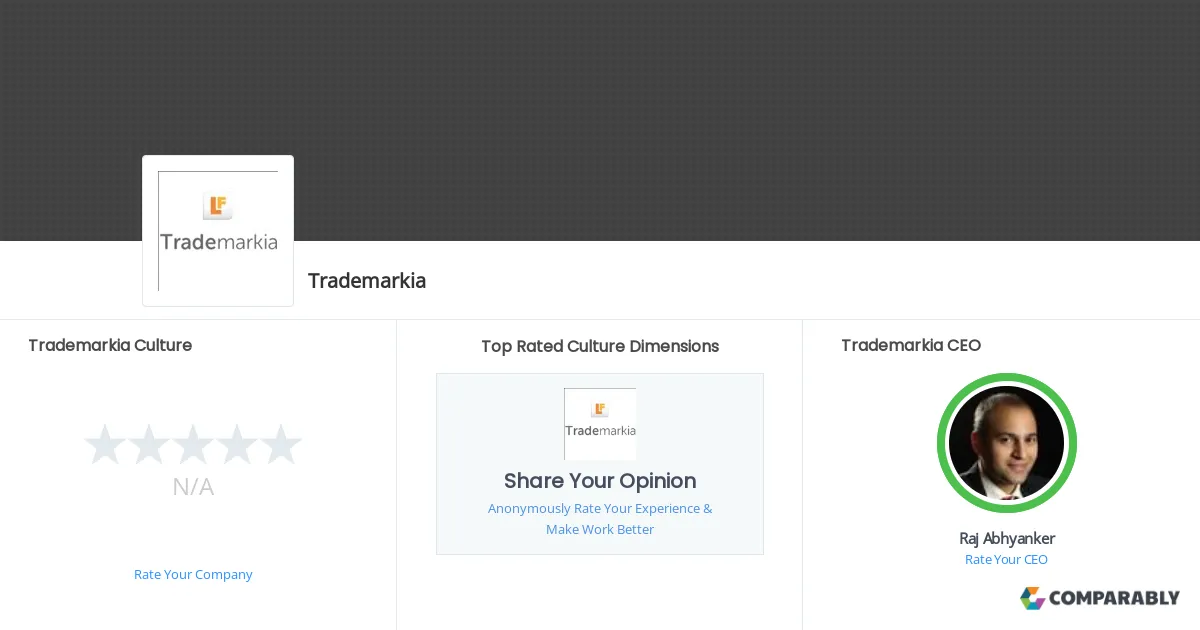This screenshot has height=630, width=1200.
Task: Click the Trademarkia CEO section heading
Action: [911, 345]
